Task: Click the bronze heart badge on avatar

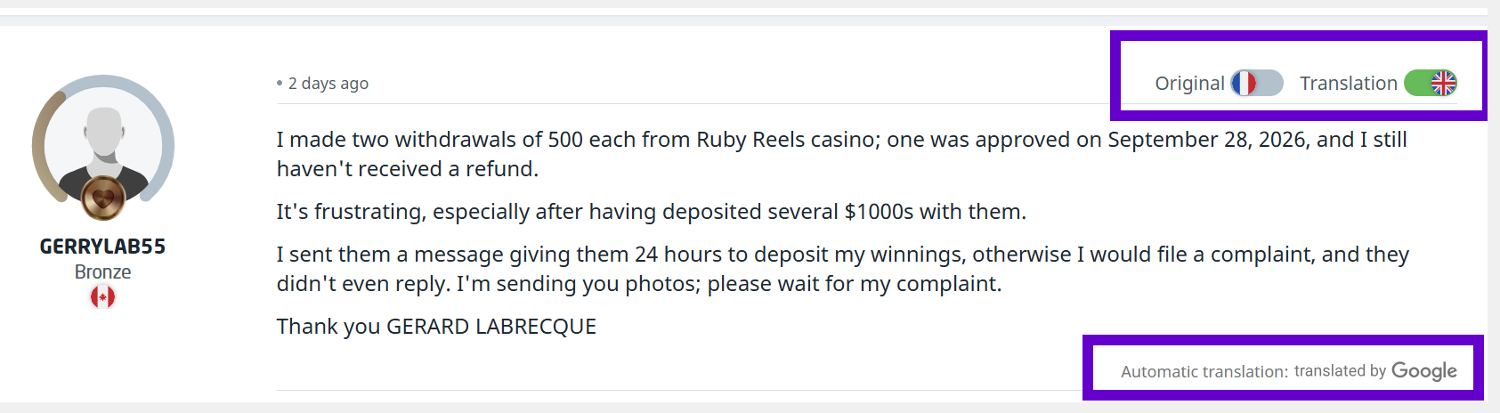Action: (103, 198)
